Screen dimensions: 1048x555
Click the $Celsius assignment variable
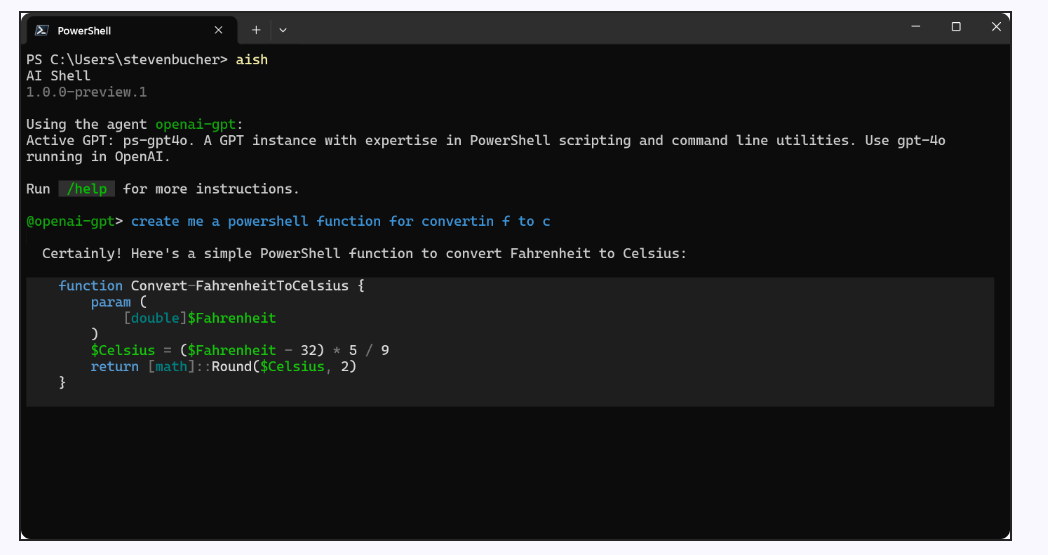coord(123,350)
